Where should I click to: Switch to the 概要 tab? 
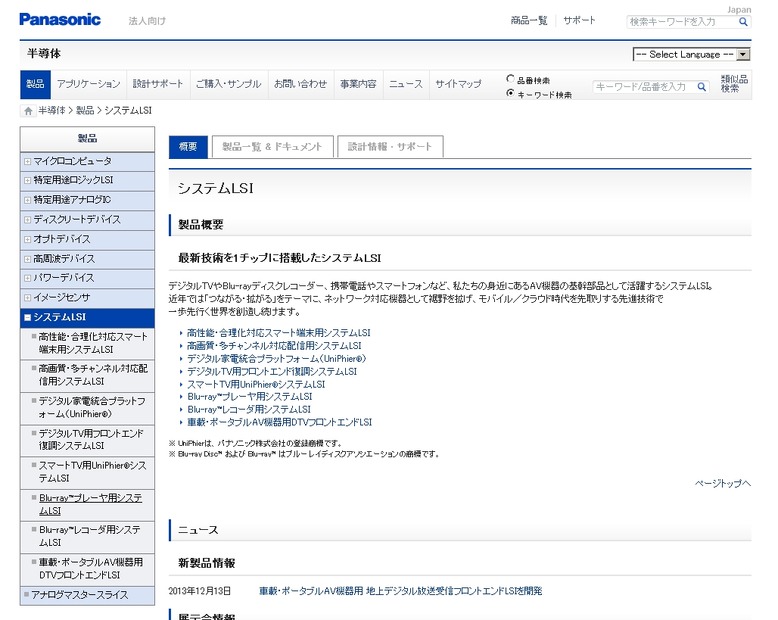tap(188, 147)
